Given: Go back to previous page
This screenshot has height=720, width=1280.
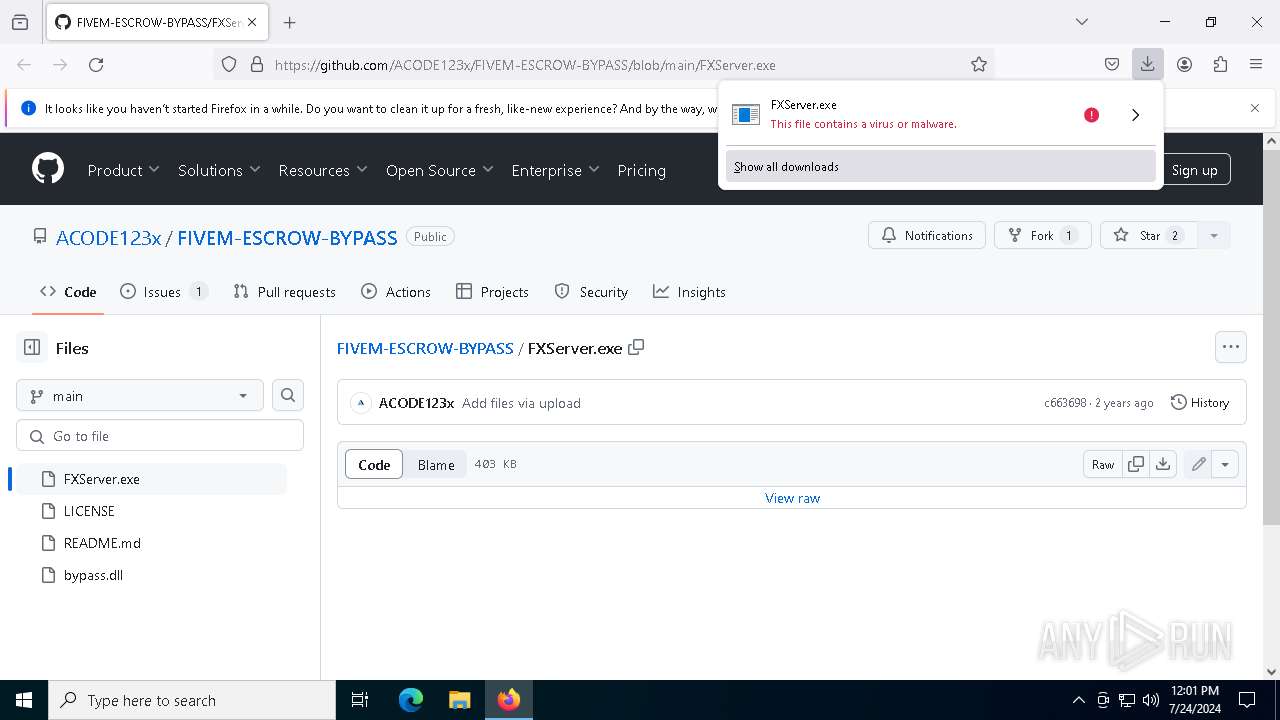Looking at the screenshot, I should 24,64.
